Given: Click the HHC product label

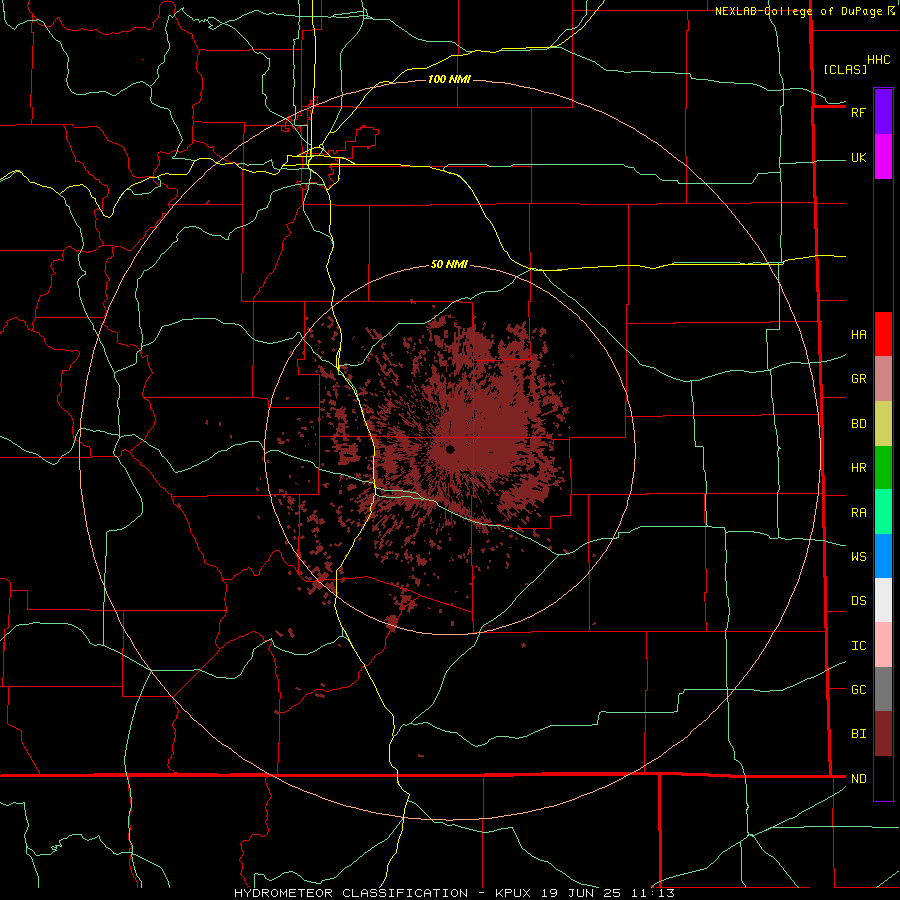Looking at the screenshot, I should (x=878, y=60).
